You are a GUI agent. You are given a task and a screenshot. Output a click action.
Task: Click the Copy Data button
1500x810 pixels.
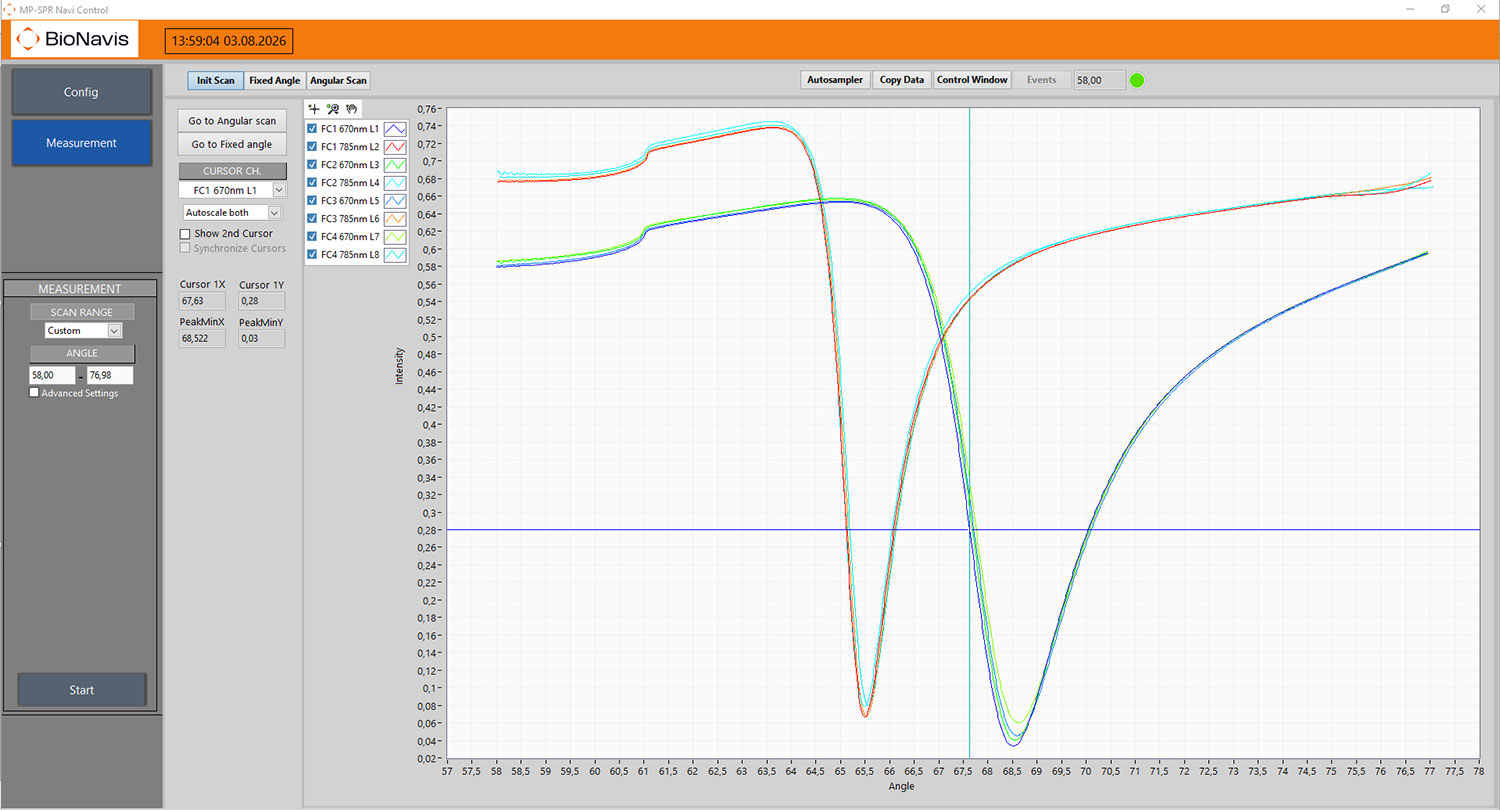tap(902, 80)
